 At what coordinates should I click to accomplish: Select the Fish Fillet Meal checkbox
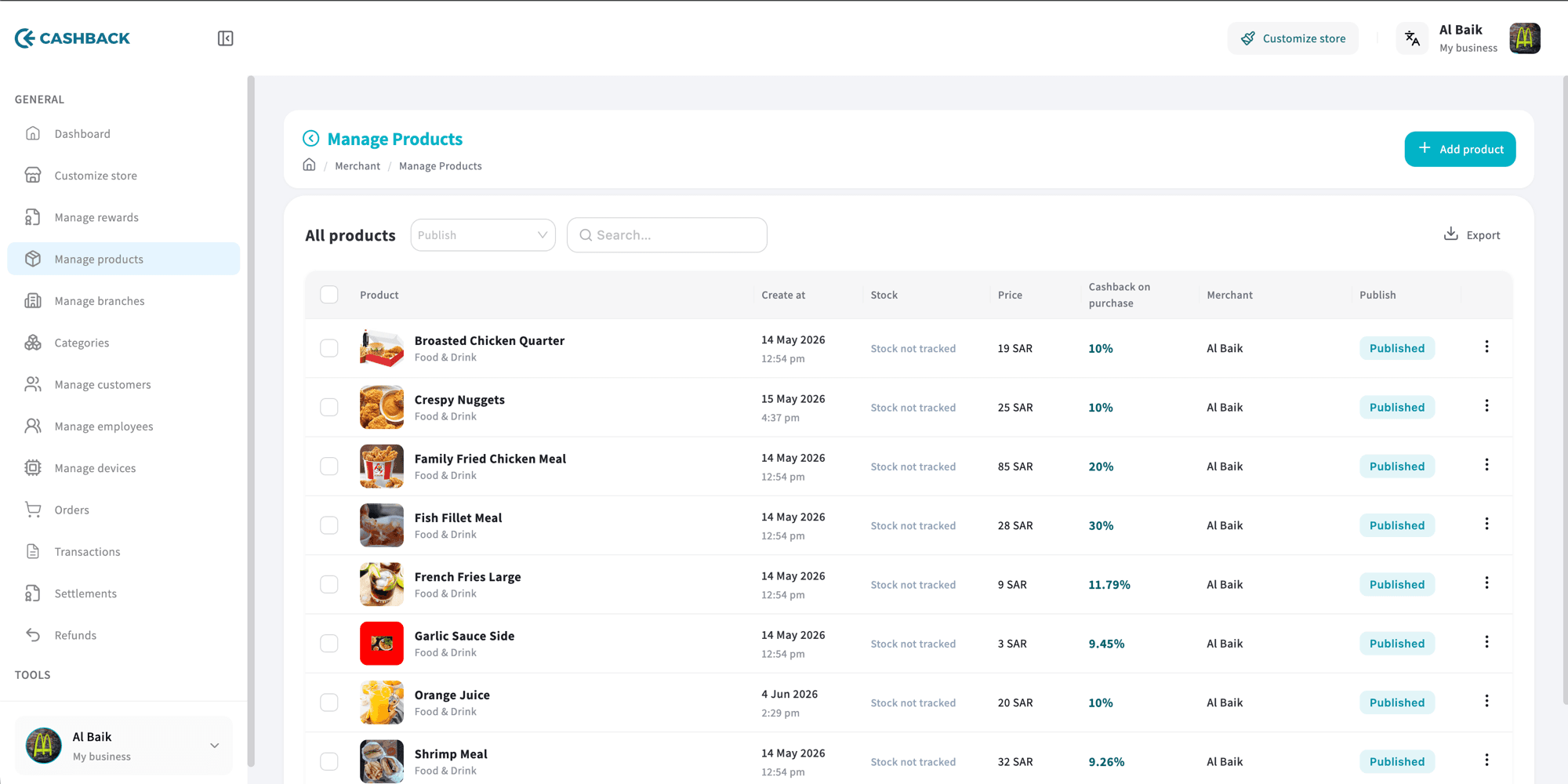(x=329, y=525)
